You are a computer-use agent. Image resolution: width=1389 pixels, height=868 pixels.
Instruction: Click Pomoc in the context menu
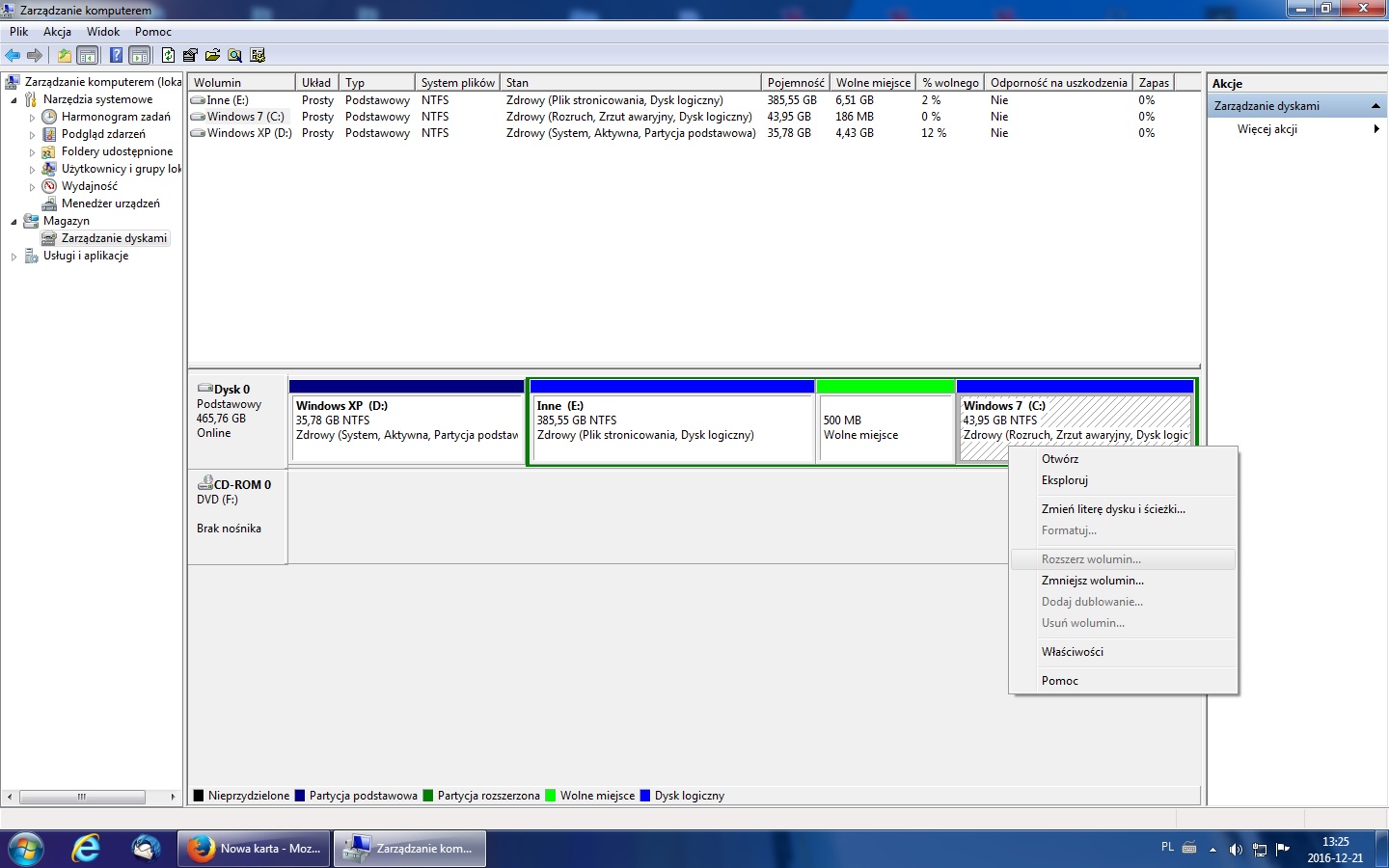1123,681
